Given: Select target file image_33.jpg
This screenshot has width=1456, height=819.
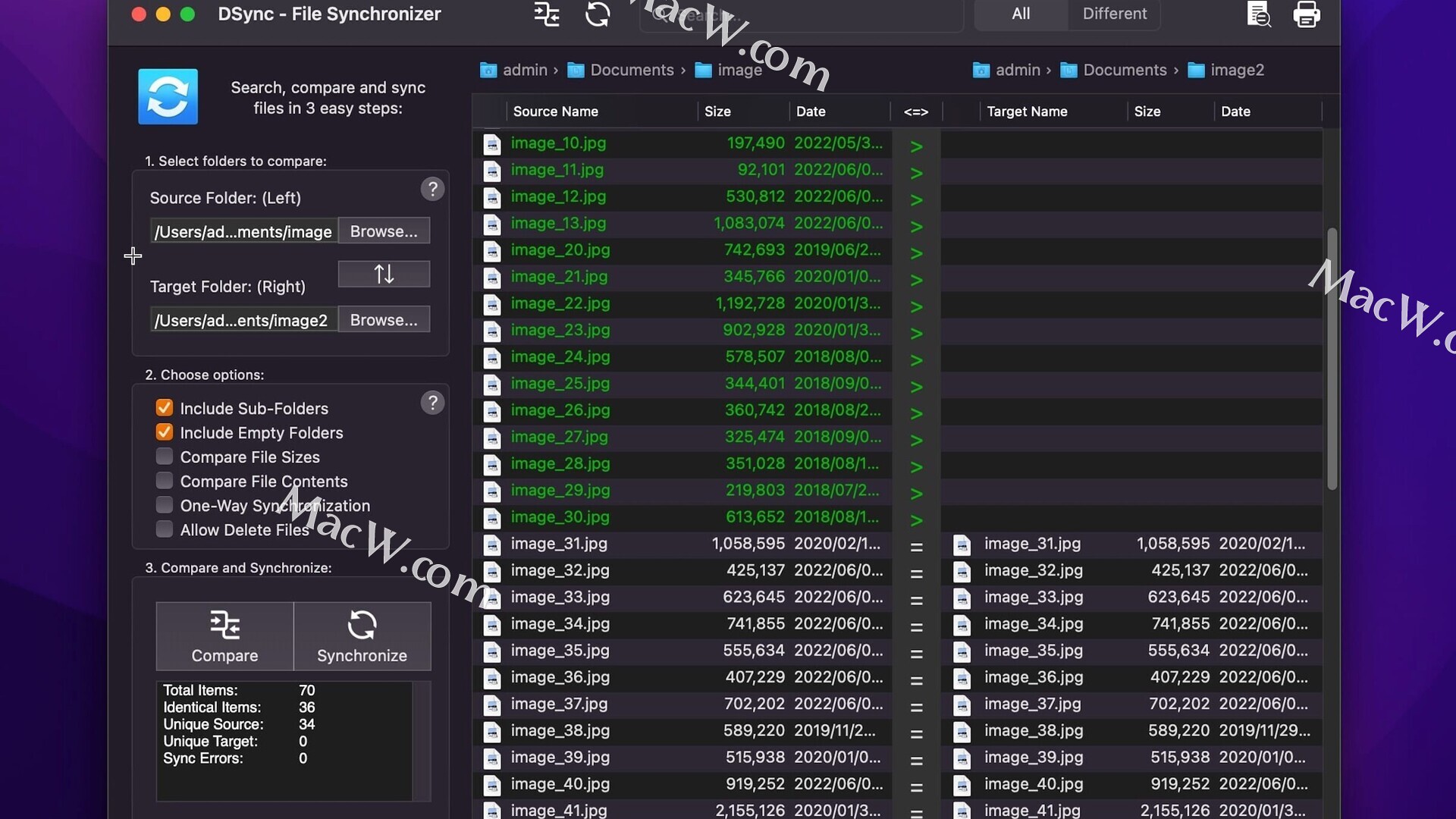Looking at the screenshot, I should click(x=1034, y=597).
